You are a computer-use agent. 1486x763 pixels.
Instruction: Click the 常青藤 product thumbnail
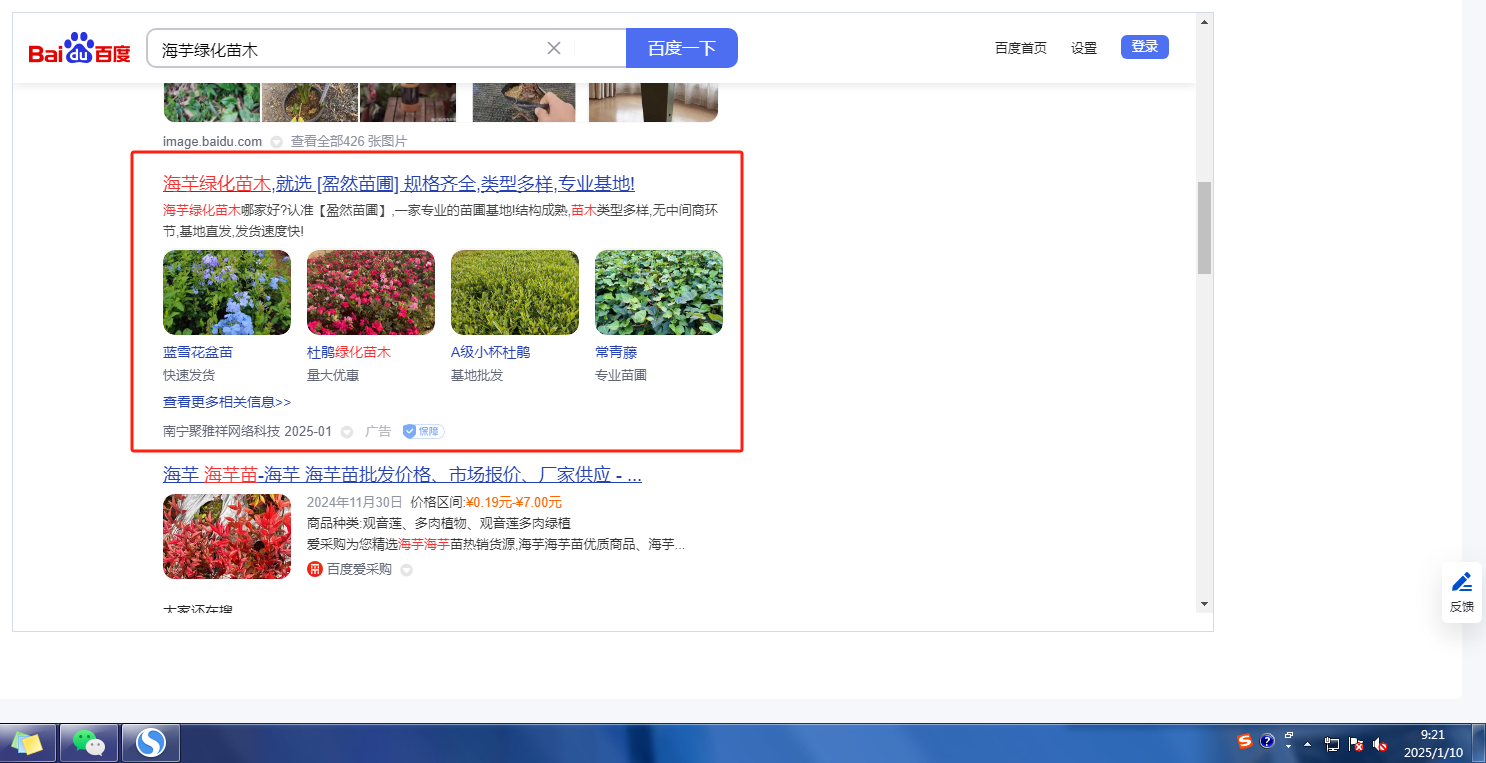pyautogui.click(x=659, y=292)
